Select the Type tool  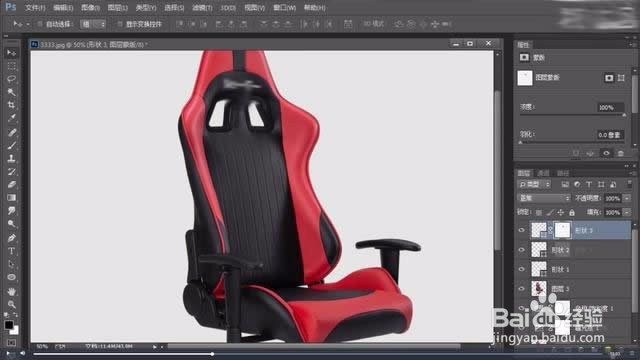click(x=11, y=251)
